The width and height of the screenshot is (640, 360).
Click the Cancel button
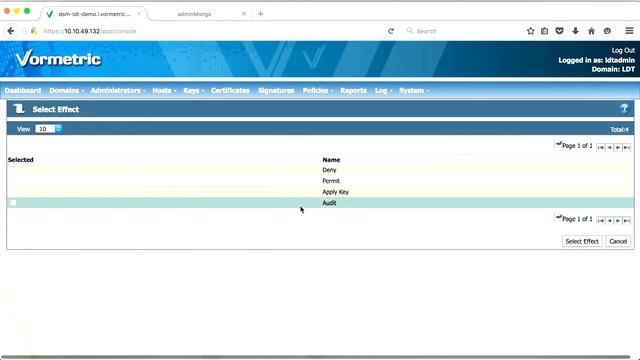(x=618, y=241)
